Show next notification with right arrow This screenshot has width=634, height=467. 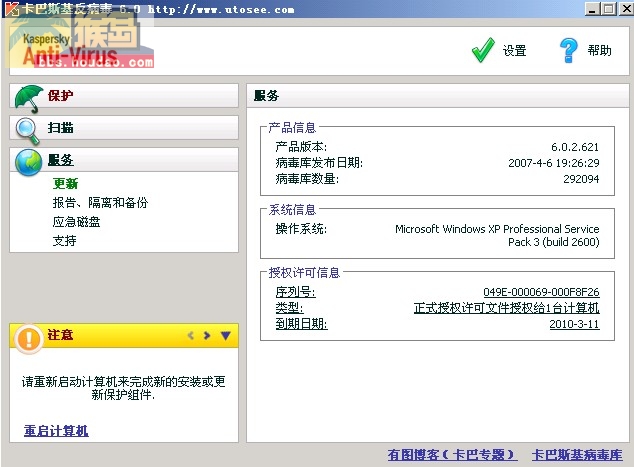207,335
